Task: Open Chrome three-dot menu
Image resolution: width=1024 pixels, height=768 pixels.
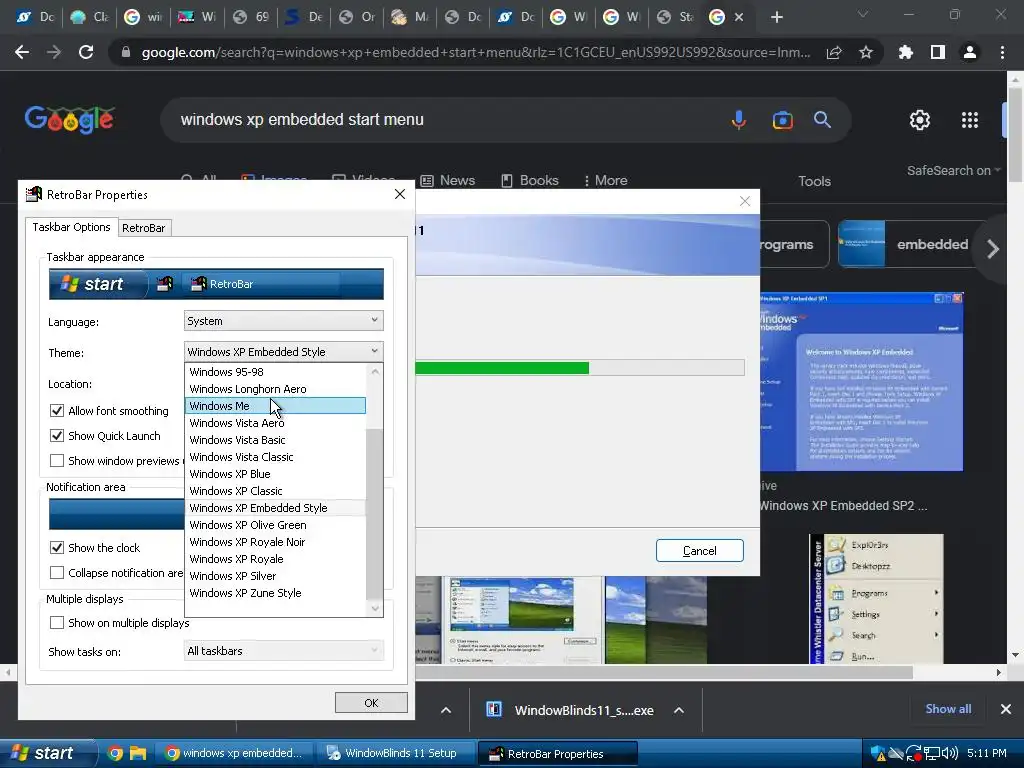Action: (1002, 52)
